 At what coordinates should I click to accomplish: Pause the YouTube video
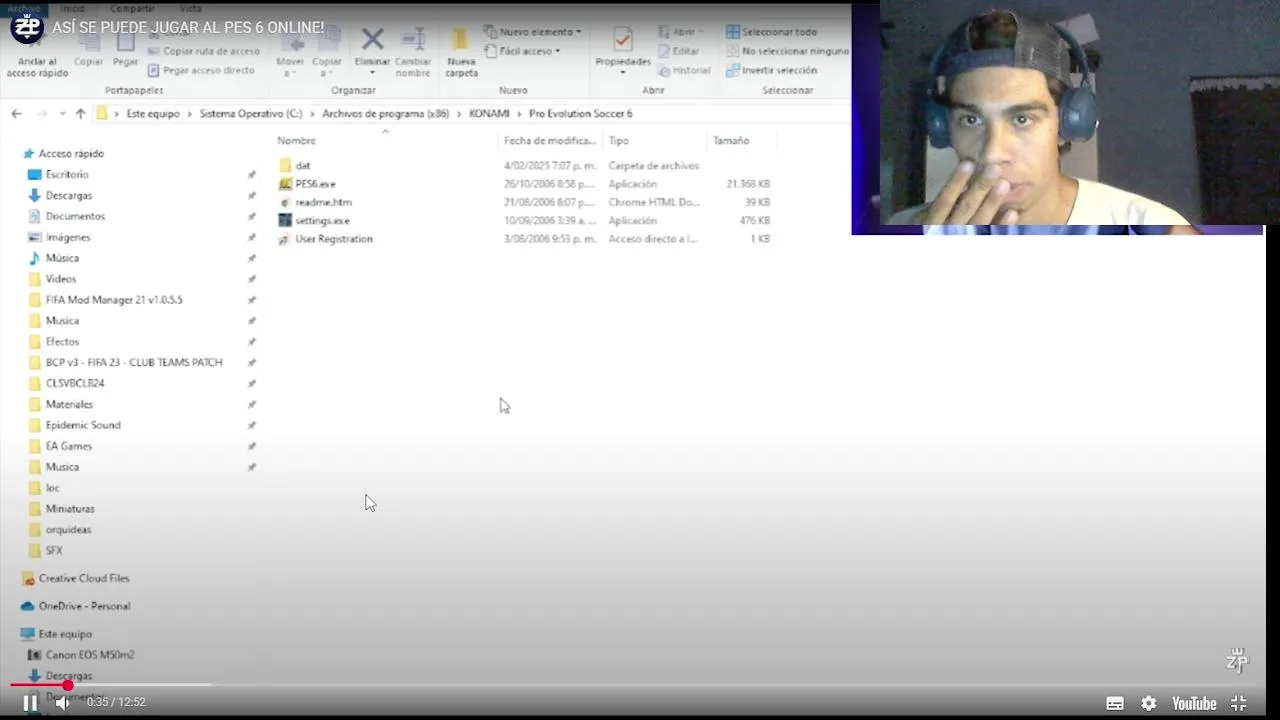[30, 703]
